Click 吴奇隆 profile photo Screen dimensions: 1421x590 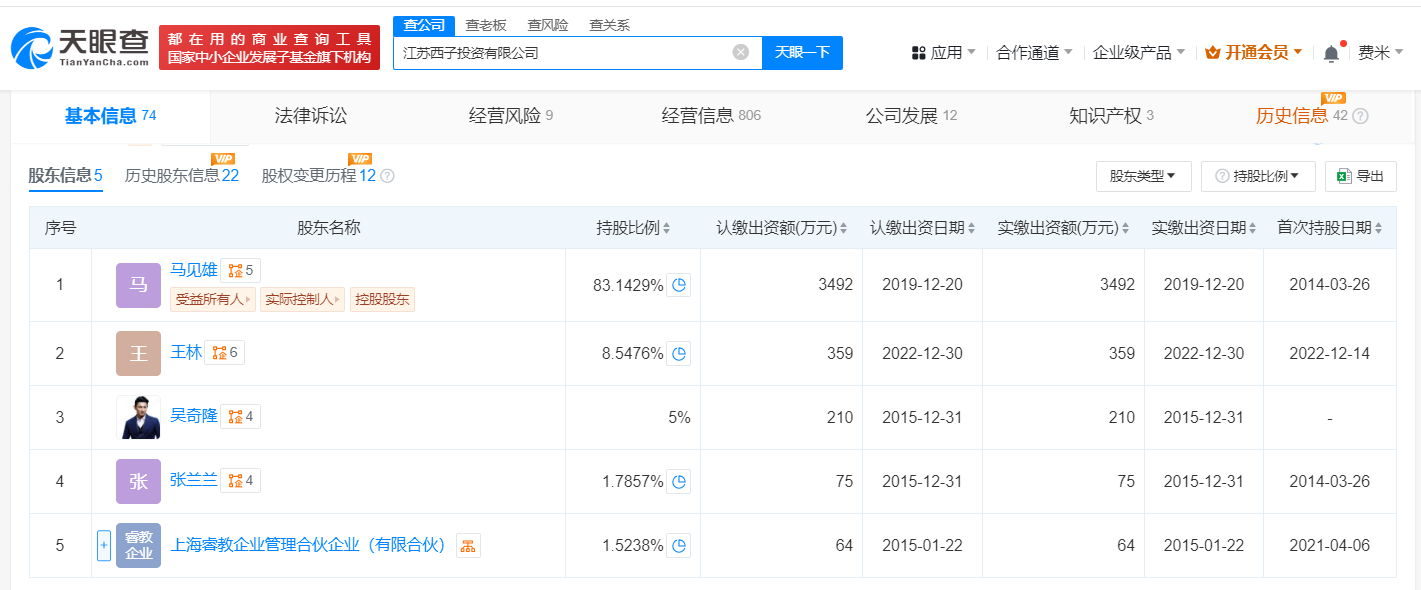coord(138,417)
